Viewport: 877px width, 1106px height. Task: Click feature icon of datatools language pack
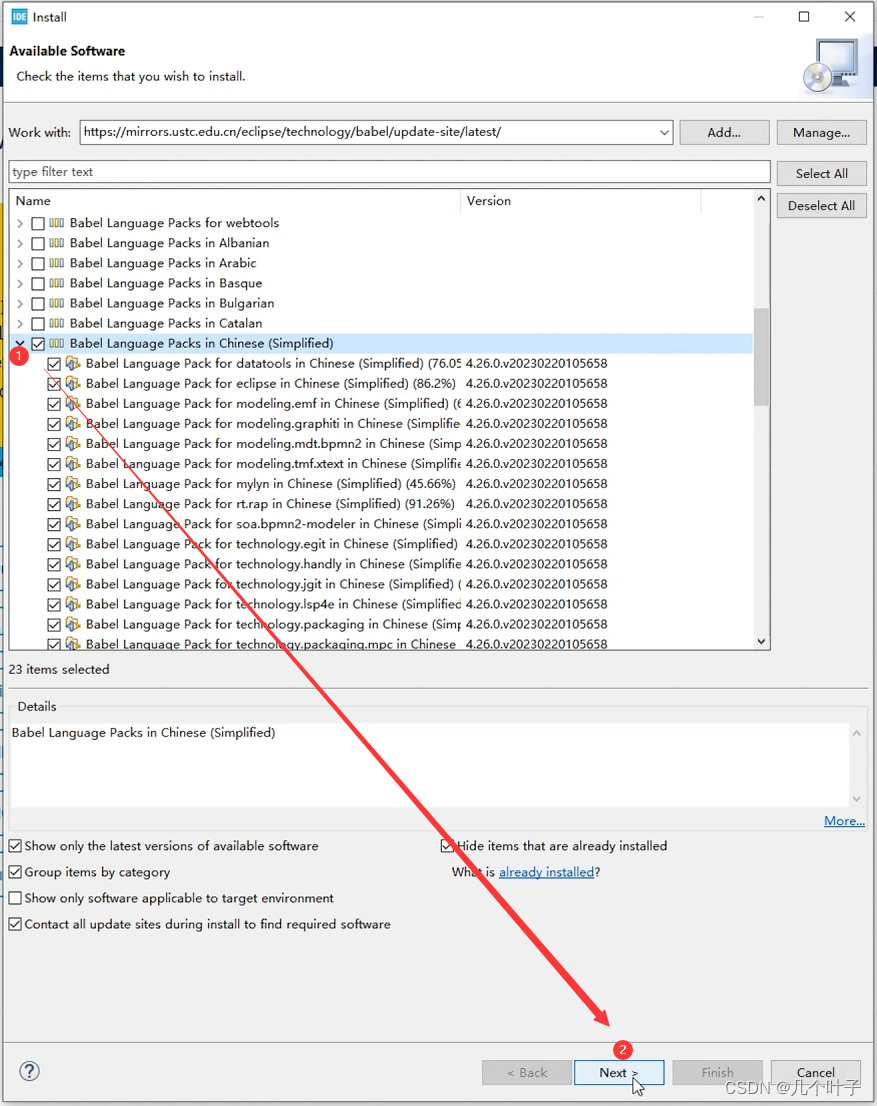click(73, 363)
